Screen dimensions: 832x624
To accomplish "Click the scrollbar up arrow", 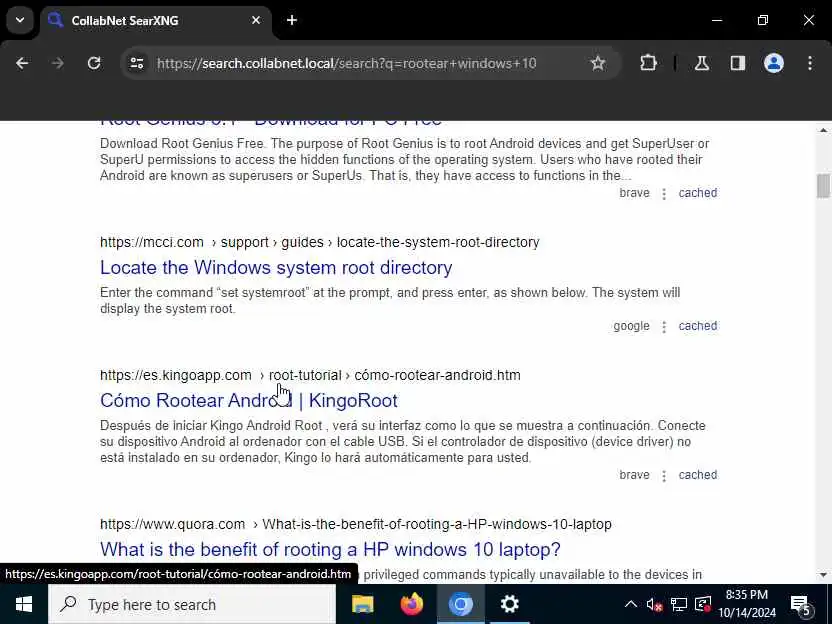I will (x=823, y=130).
